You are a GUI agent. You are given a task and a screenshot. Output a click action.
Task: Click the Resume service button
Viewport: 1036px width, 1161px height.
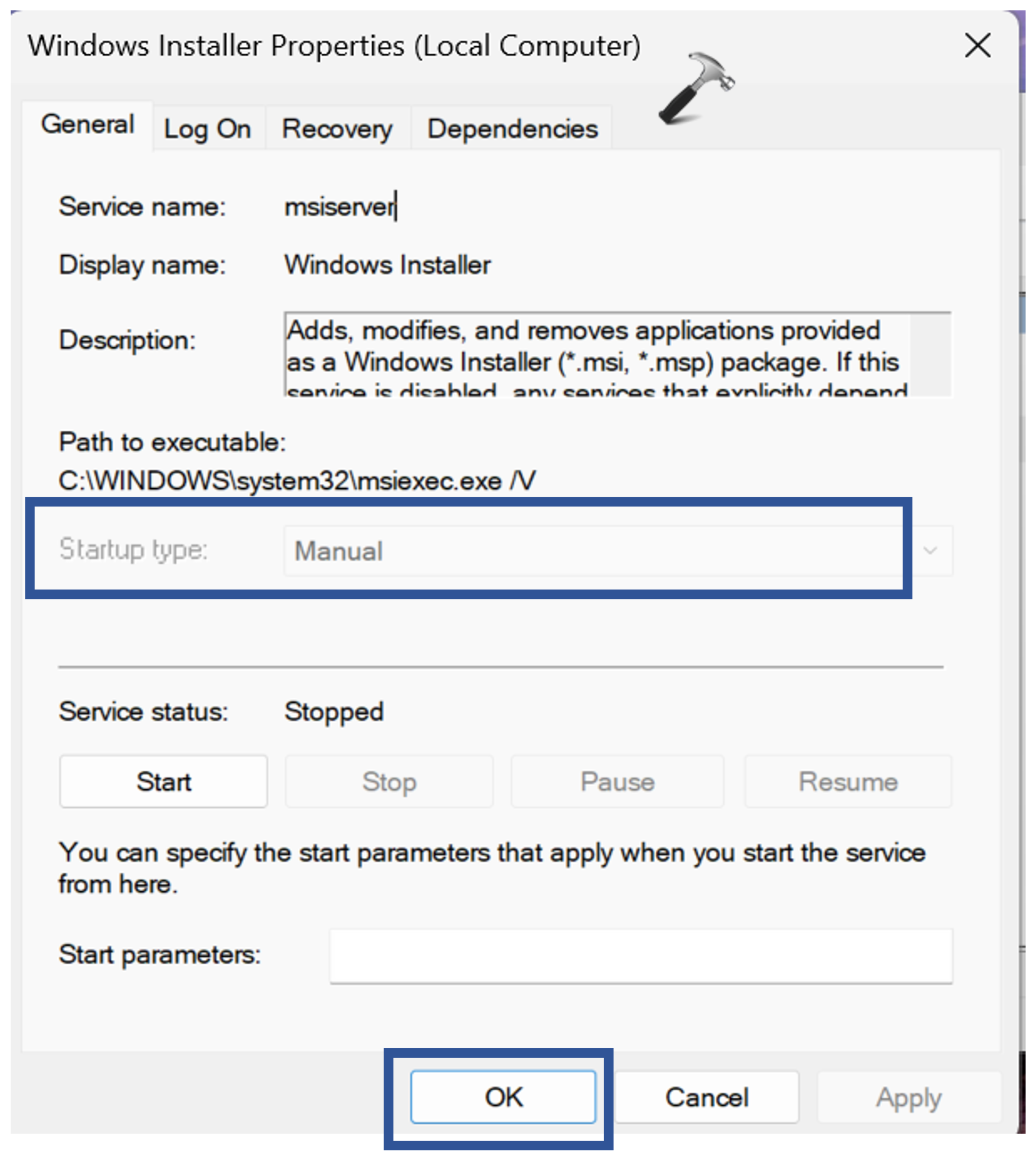pos(848,782)
